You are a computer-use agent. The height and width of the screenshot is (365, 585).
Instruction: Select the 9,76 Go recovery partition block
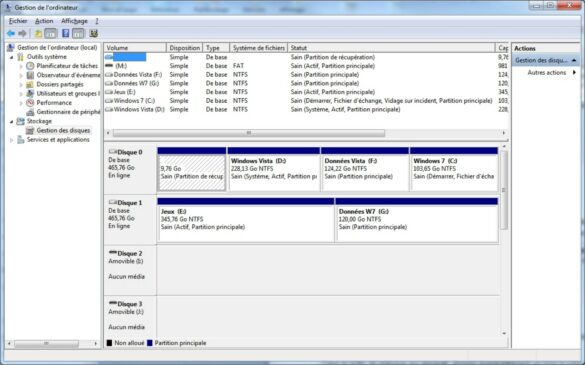coord(191,169)
